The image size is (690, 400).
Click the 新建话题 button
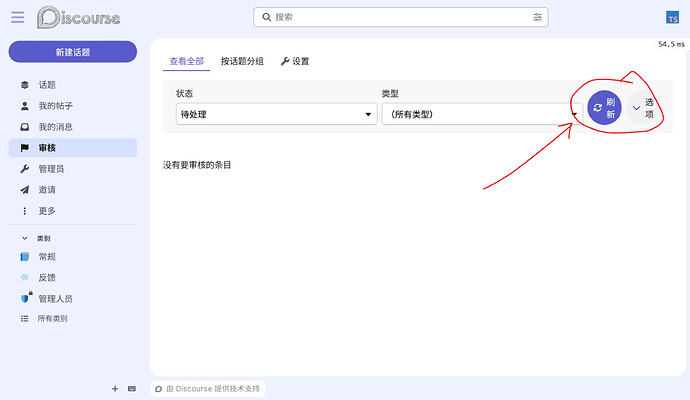(x=73, y=52)
